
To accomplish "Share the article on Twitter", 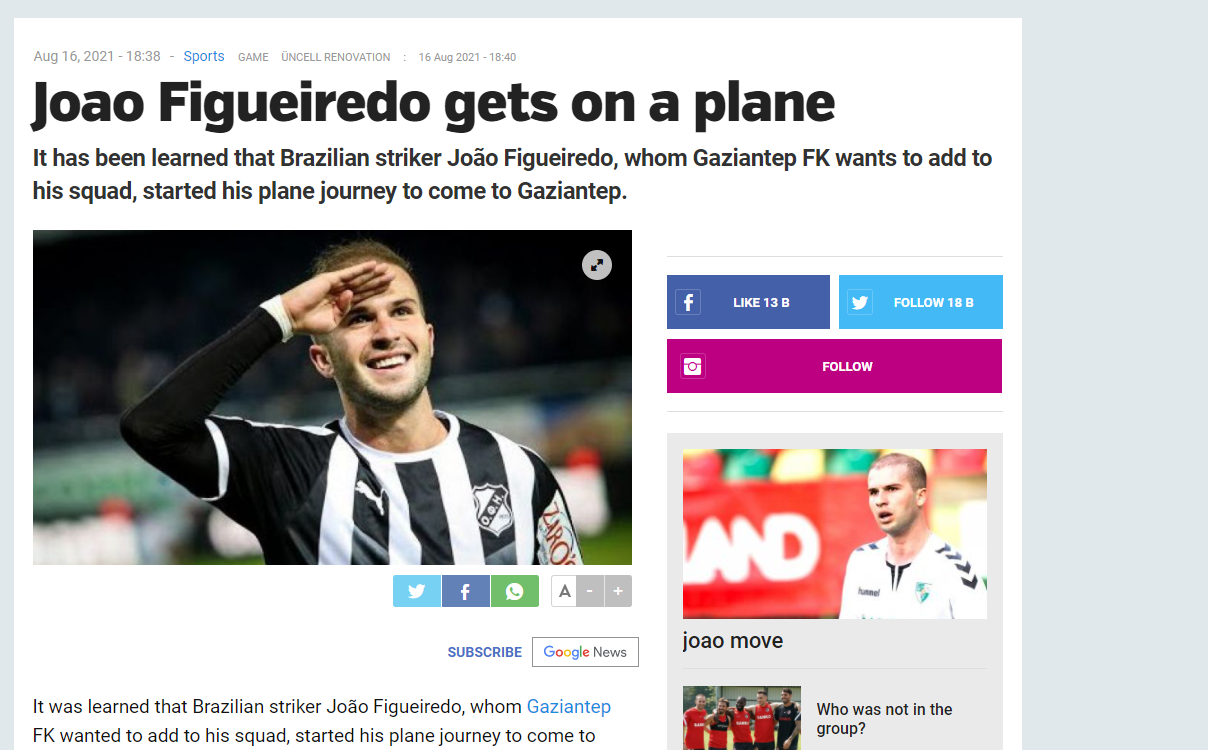I will 417,591.
